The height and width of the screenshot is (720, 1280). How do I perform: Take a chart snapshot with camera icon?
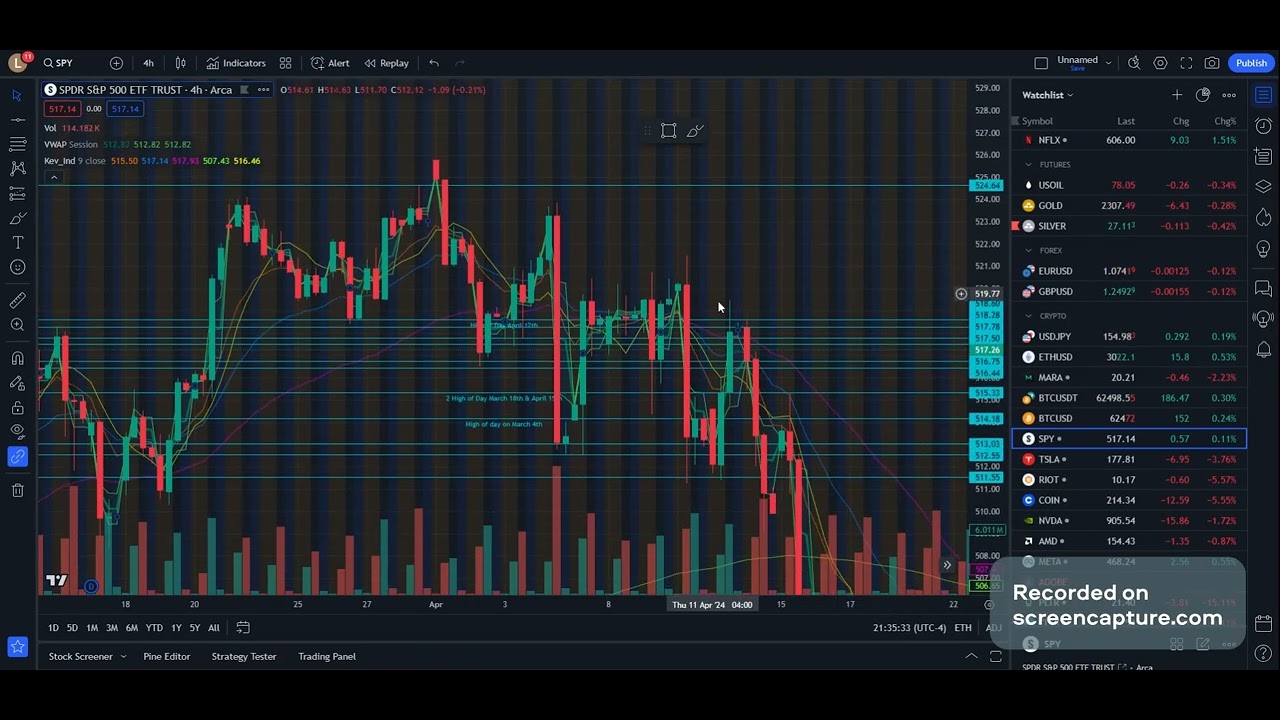tap(1212, 63)
